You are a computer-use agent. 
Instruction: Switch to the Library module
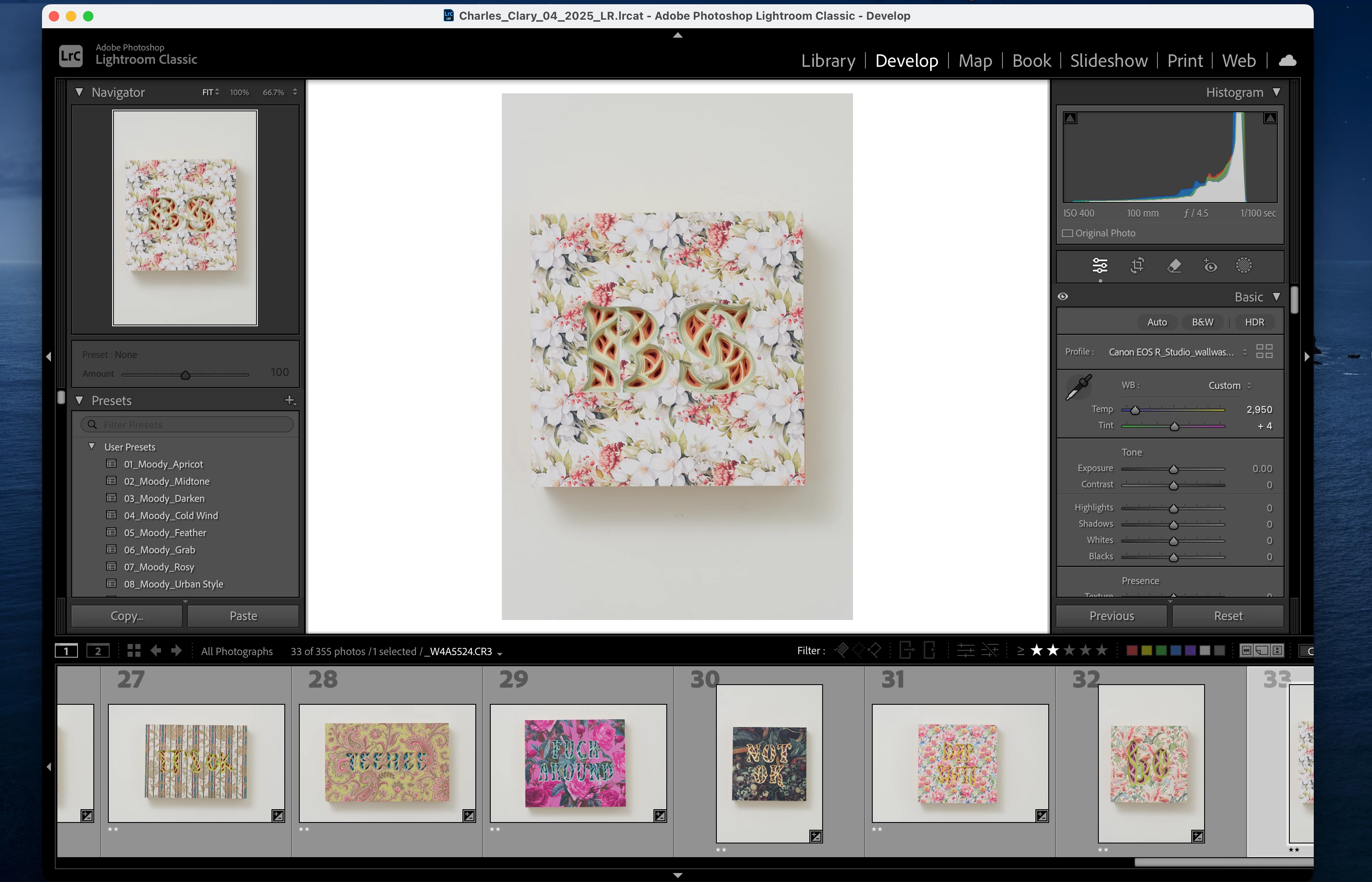pyautogui.click(x=827, y=61)
